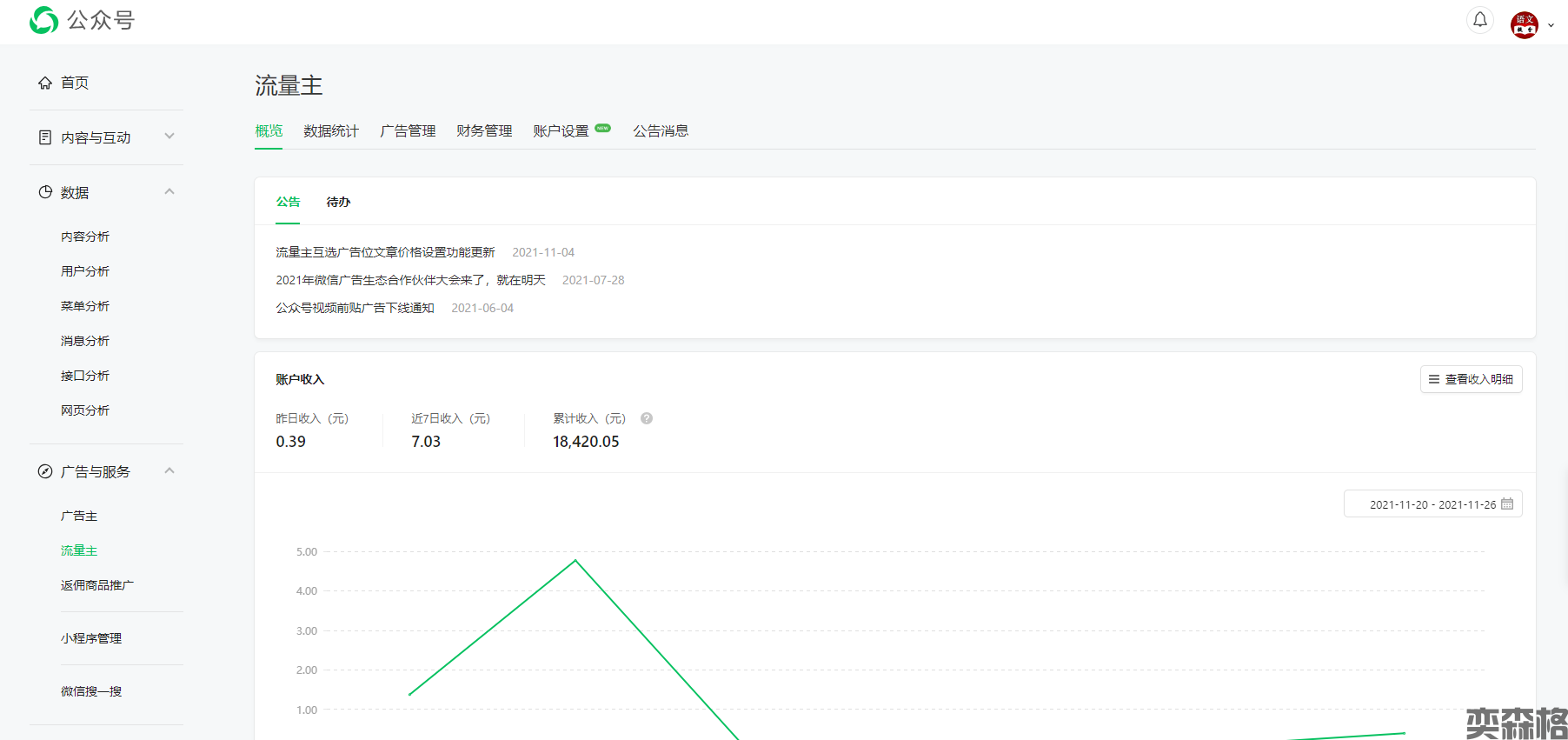The image size is (1568, 740).
Task: Open the date range picker field
Action: (x=1432, y=504)
